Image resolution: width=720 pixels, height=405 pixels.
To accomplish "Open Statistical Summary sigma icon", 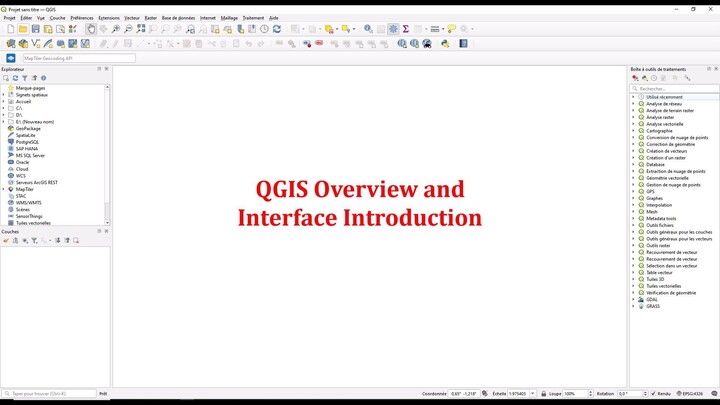I will [405, 29].
